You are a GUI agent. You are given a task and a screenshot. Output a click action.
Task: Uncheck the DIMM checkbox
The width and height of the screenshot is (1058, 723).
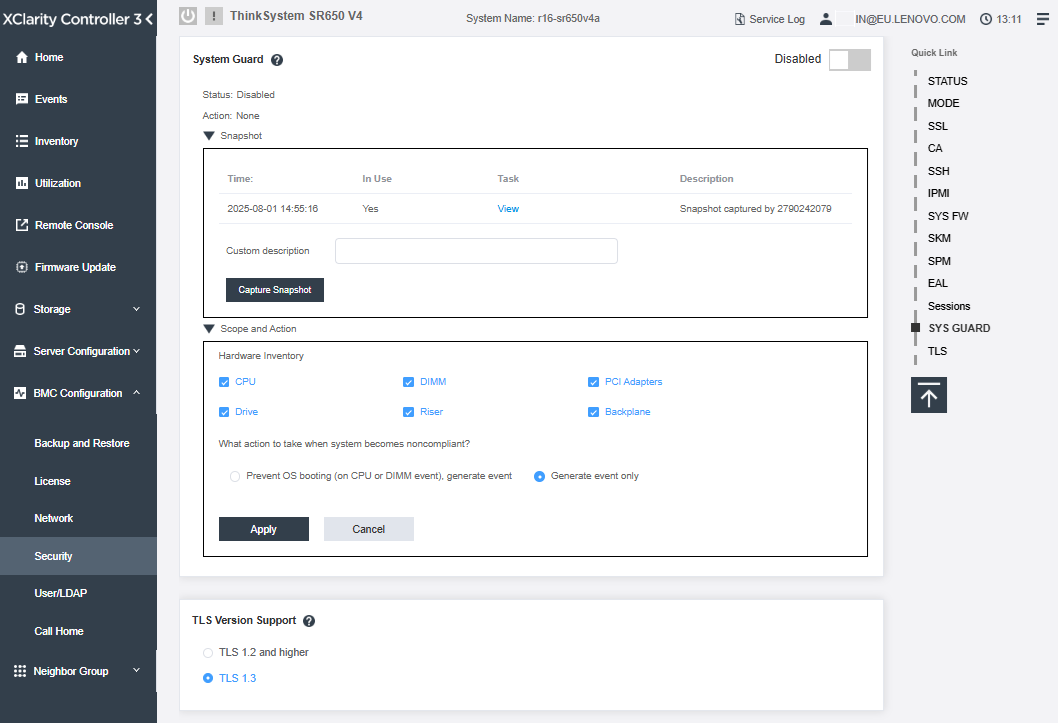408,382
